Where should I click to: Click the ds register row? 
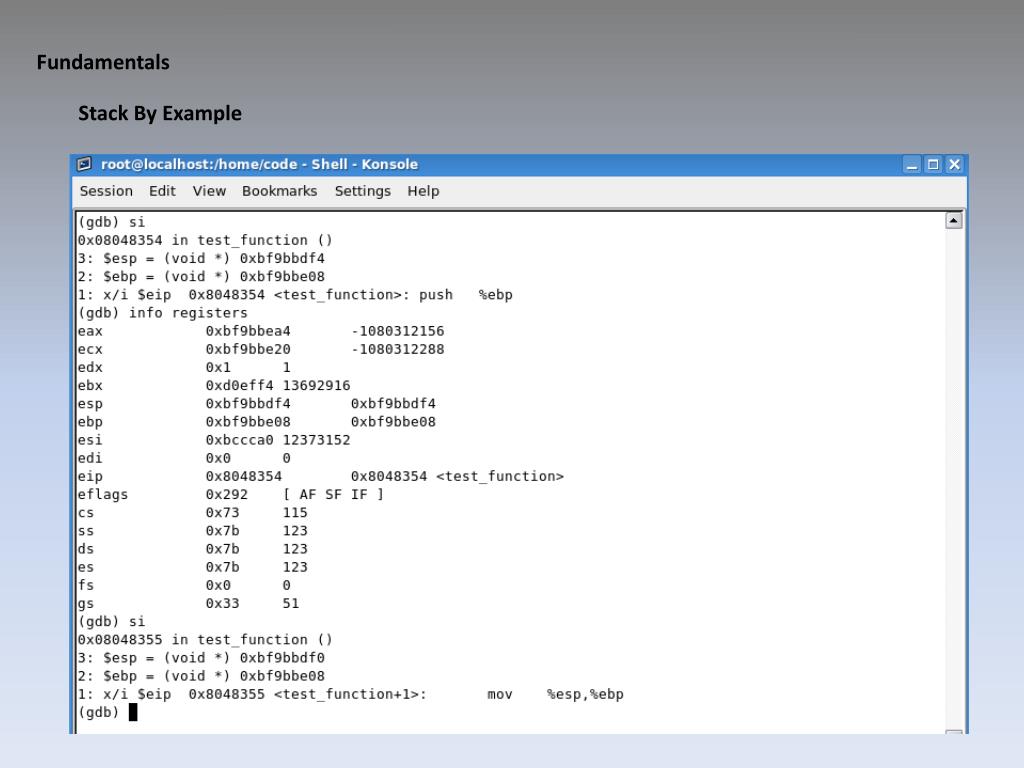pyautogui.click(x=193, y=549)
